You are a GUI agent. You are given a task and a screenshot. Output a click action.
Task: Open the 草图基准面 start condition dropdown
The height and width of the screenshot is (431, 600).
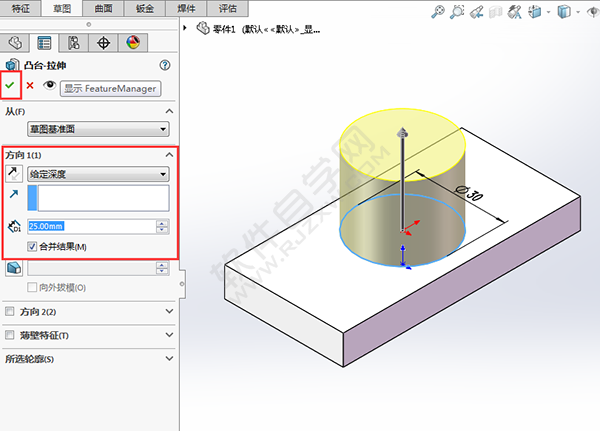click(98, 129)
